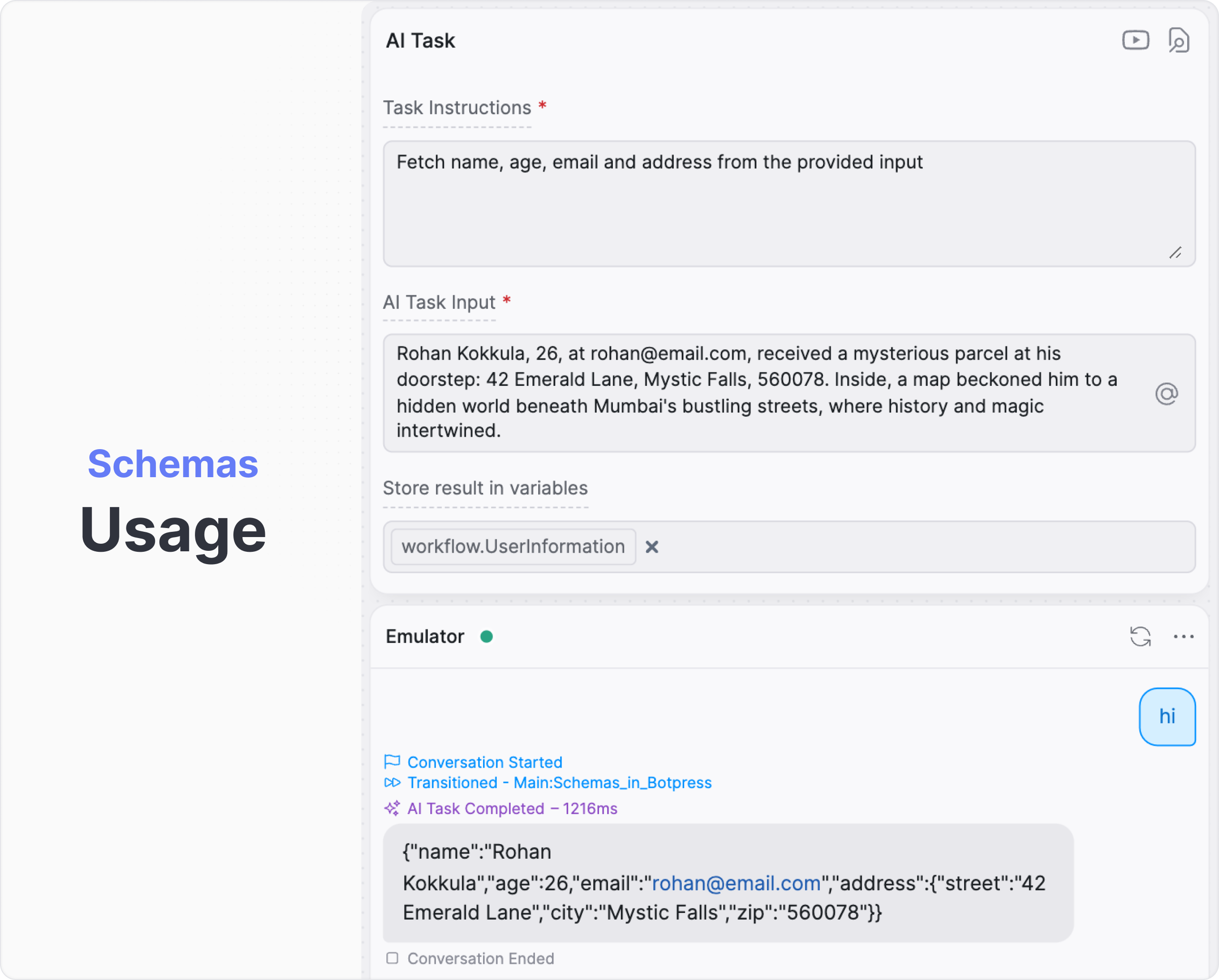This screenshot has height=980, width=1219.
Task: Click the Store result in variables field
Action: (x=789, y=547)
